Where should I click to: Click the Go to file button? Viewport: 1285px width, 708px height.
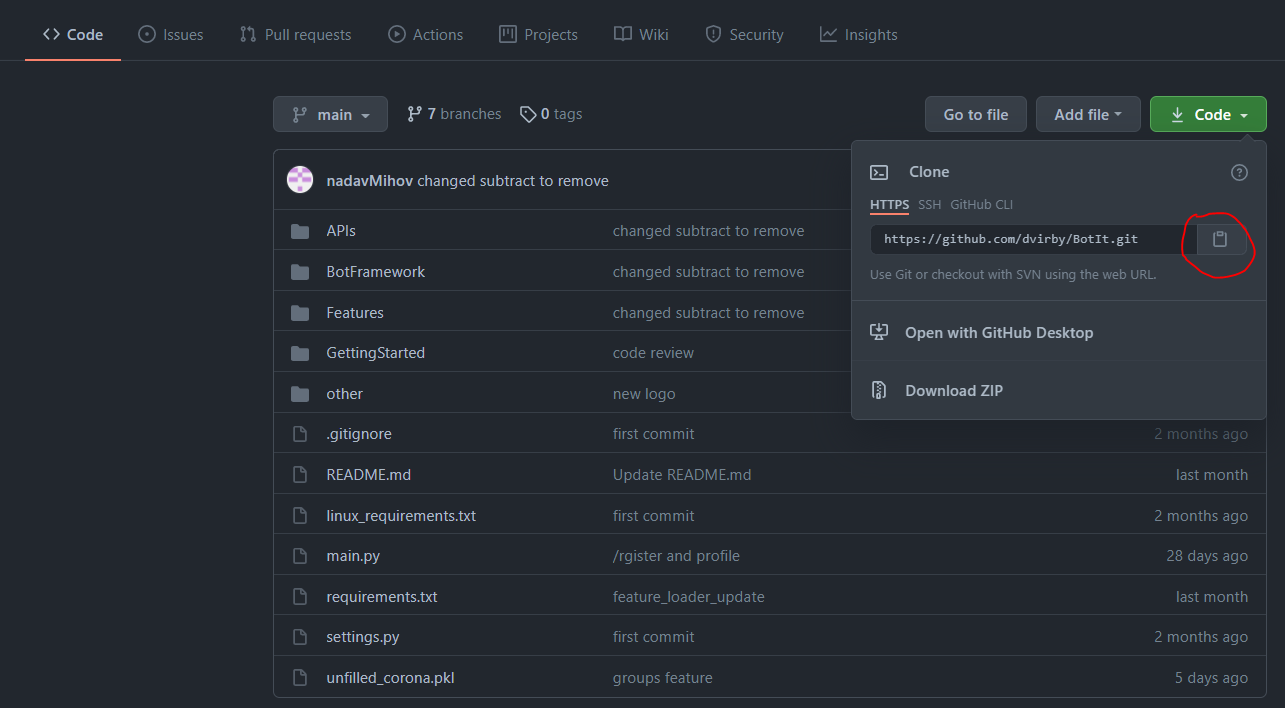pos(976,114)
